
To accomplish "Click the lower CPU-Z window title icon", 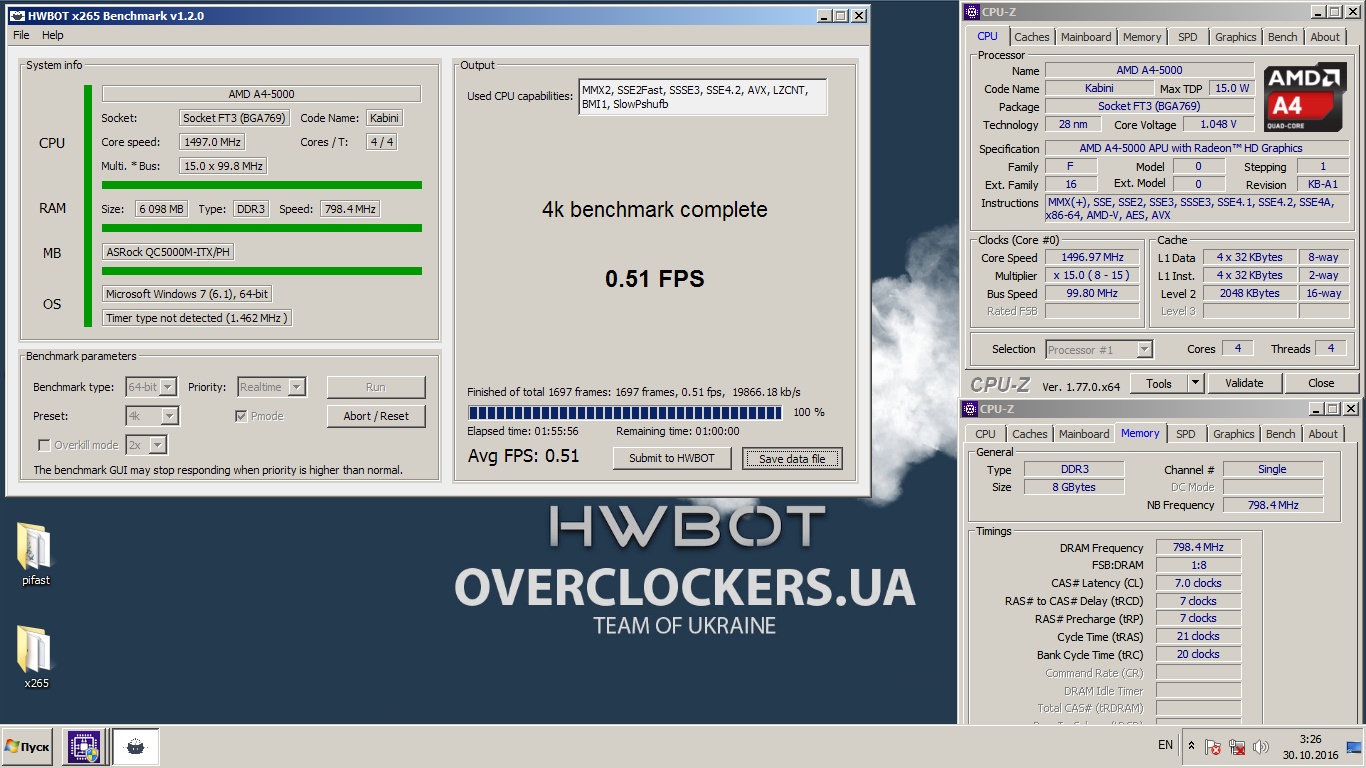I will 969,409.
